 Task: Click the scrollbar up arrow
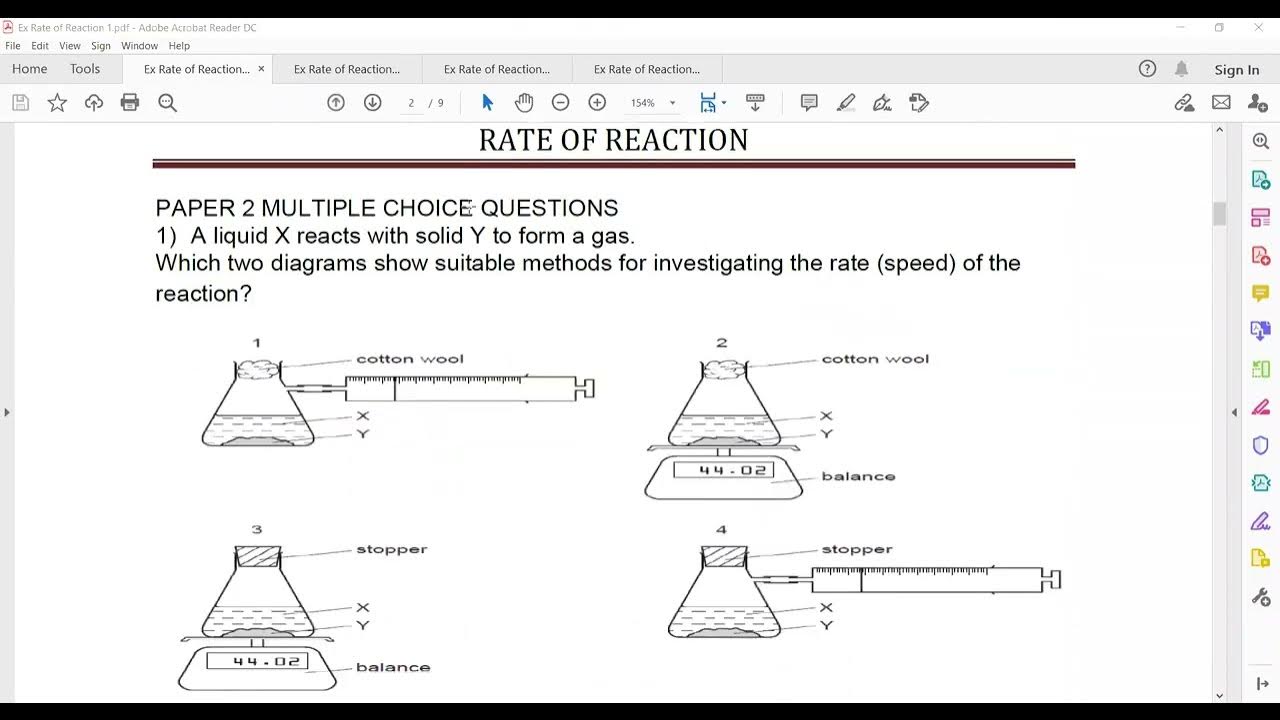(x=1219, y=130)
